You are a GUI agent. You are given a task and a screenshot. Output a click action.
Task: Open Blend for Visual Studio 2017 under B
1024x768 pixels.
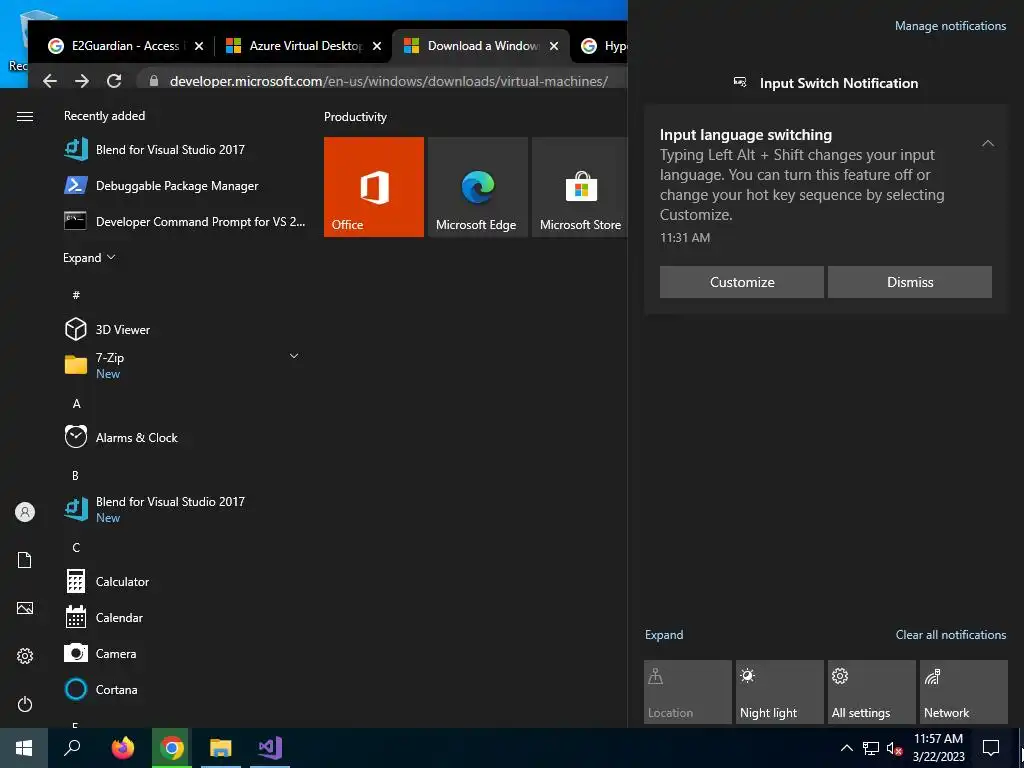185,509
